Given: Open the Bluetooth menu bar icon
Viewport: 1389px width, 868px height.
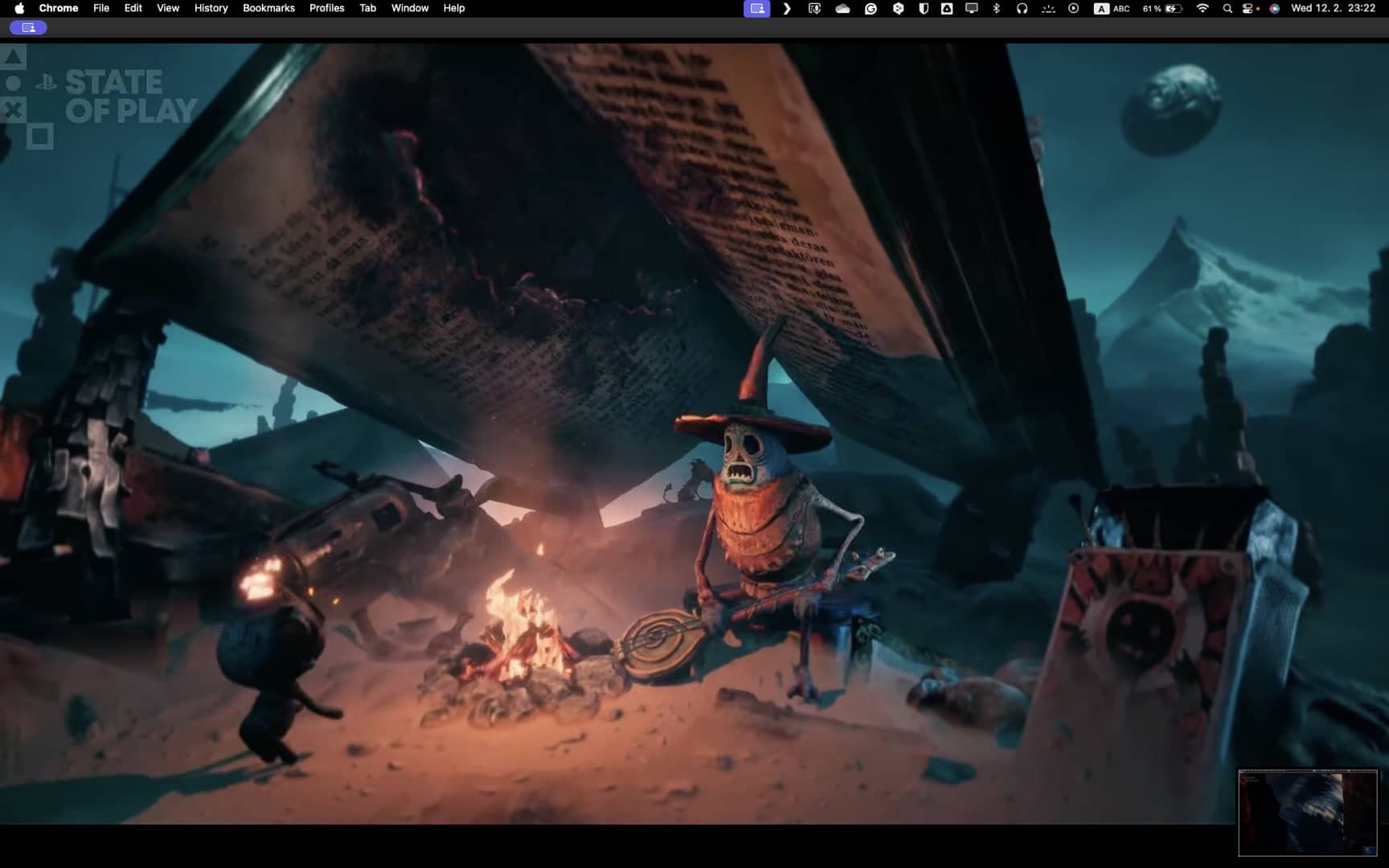Looking at the screenshot, I should 997,8.
